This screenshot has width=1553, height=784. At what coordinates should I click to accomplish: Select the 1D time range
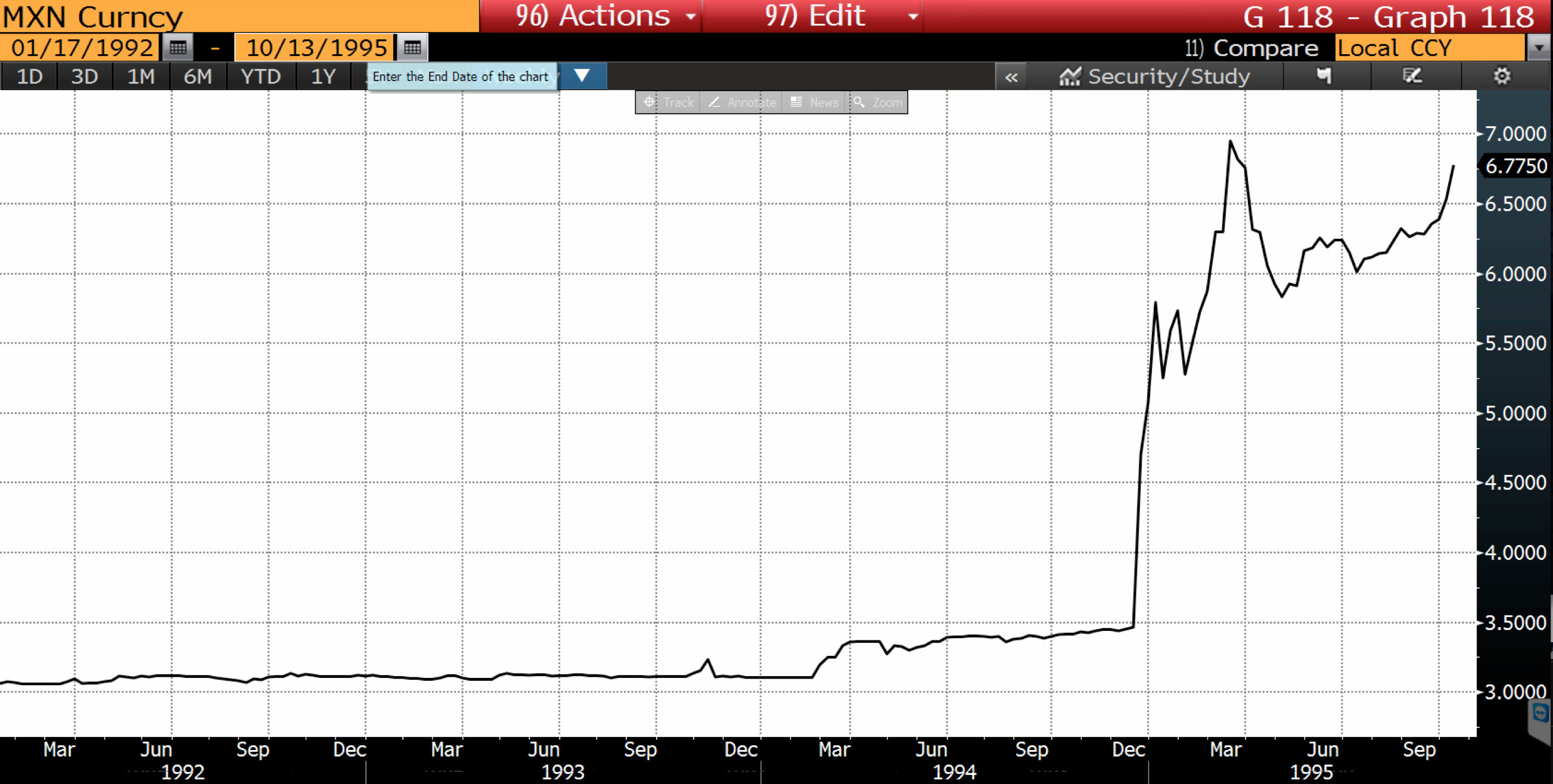(x=29, y=76)
